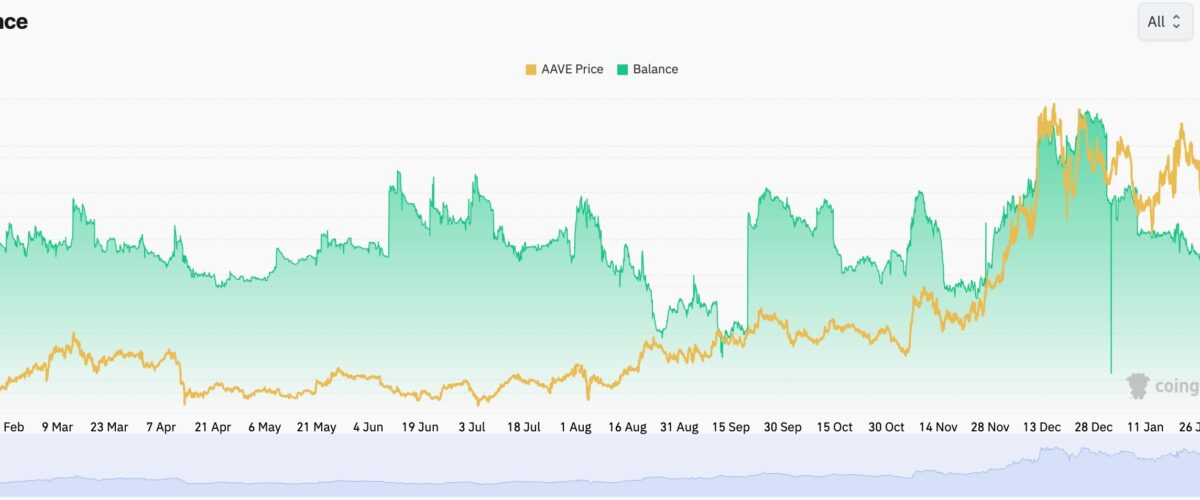Click the "13 Dec" date label
Viewport: 1200px width, 500px height.
coord(1042,427)
